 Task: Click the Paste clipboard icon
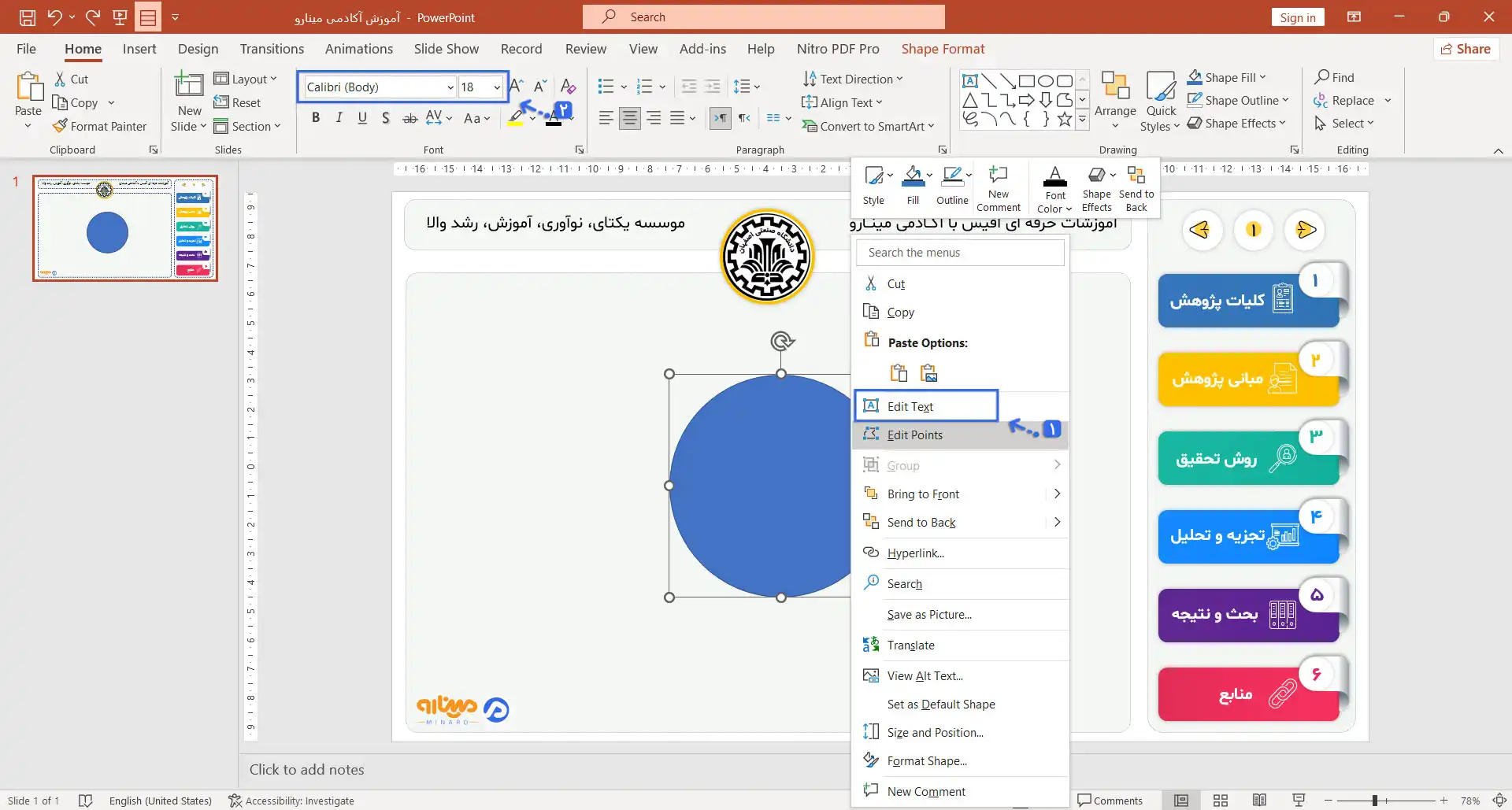pyautogui.click(x=29, y=87)
